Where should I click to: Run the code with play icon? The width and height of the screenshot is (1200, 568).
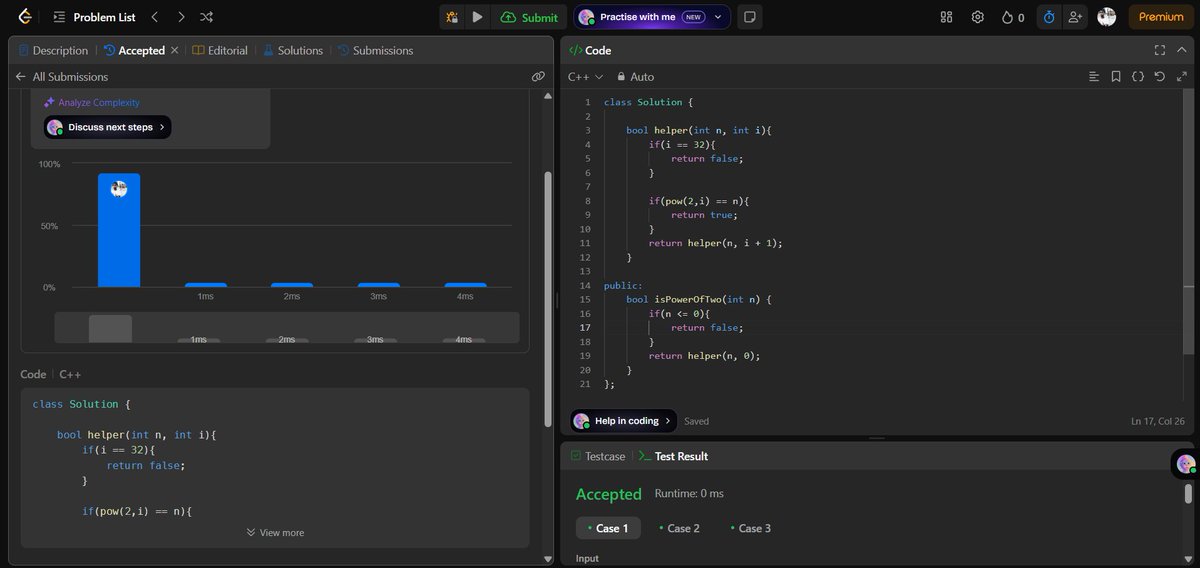click(477, 17)
